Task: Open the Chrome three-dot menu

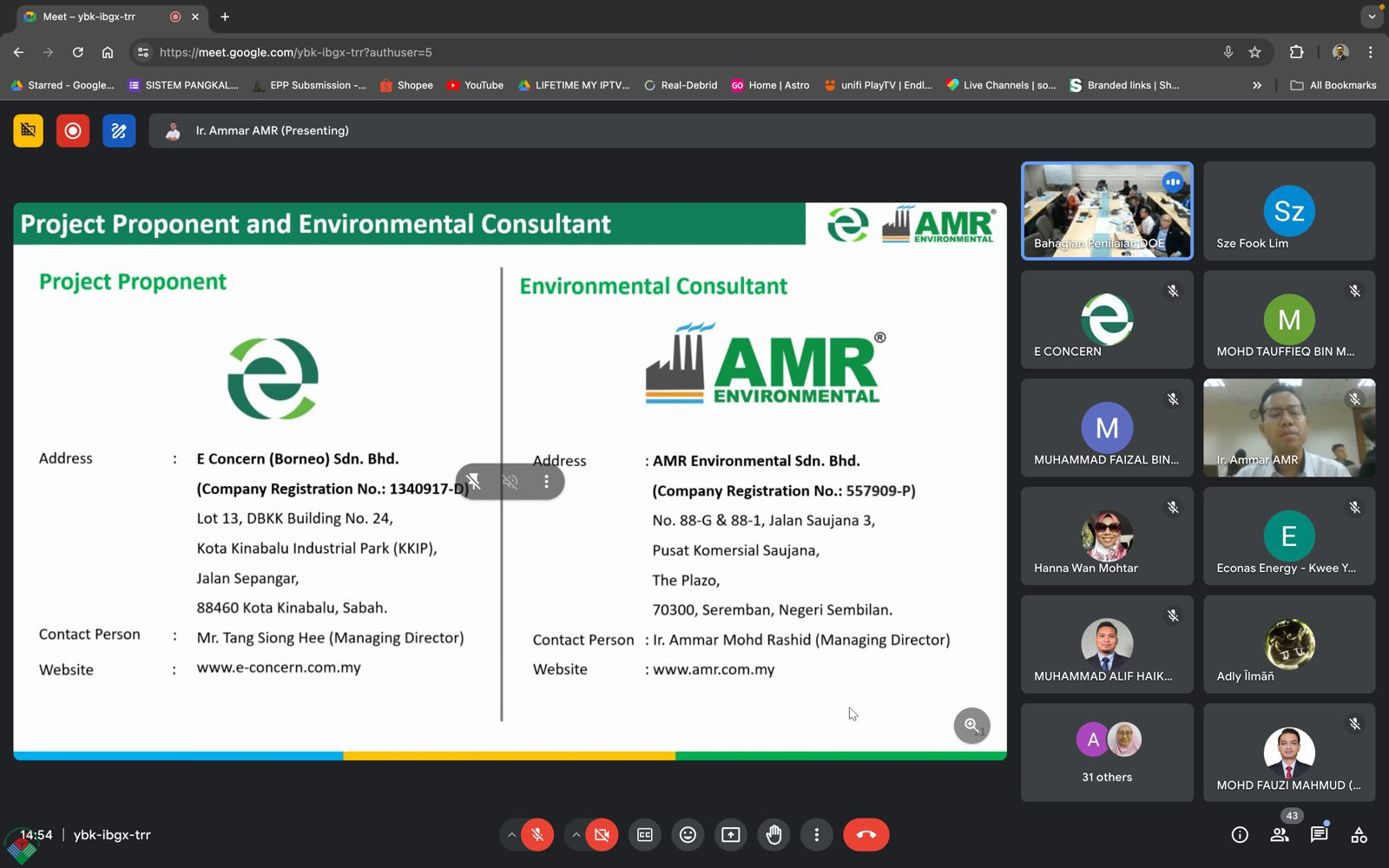Action: (x=1371, y=52)
